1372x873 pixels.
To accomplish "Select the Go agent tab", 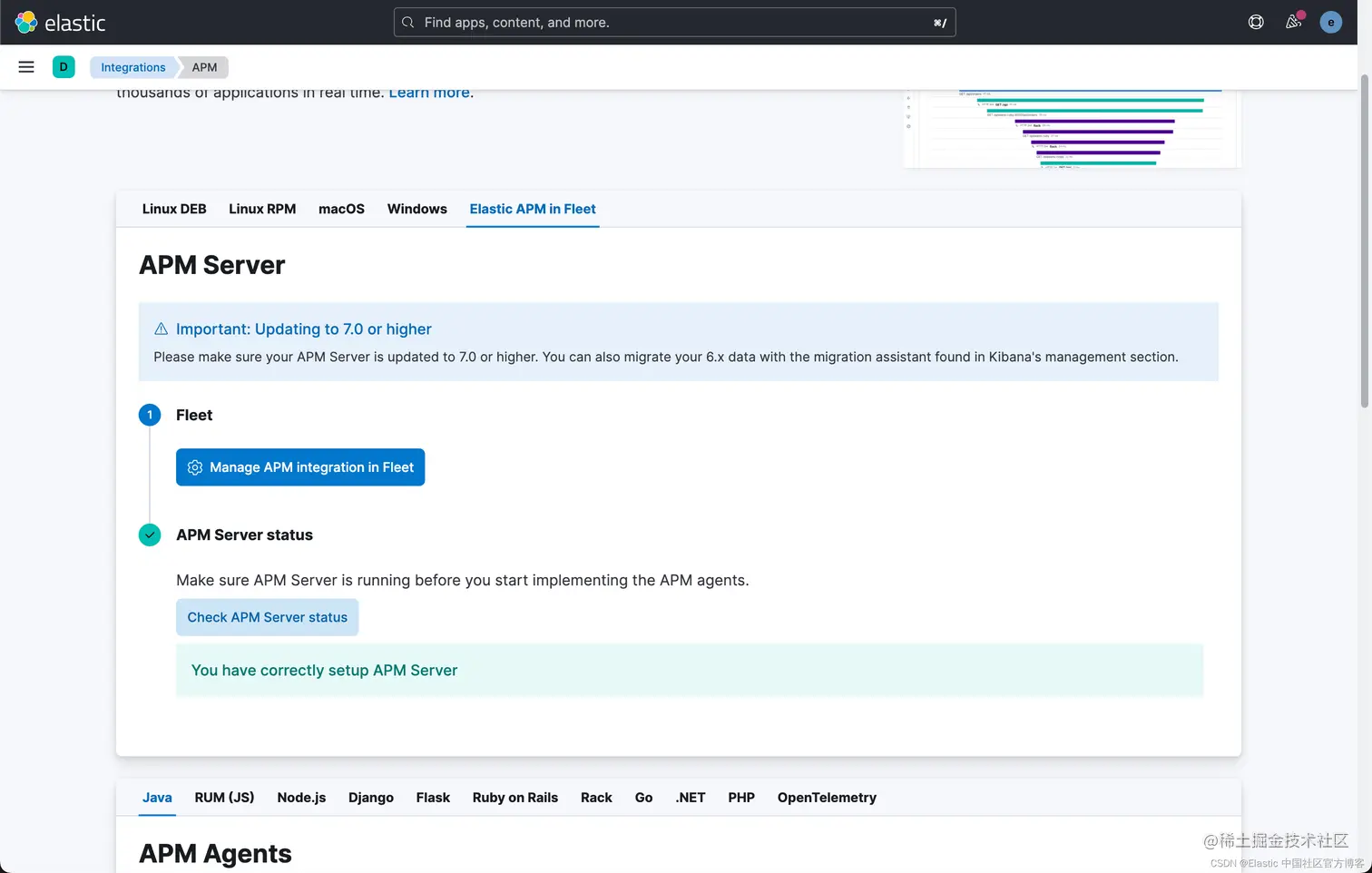I will pyautogui.click(x=643, y=798).
